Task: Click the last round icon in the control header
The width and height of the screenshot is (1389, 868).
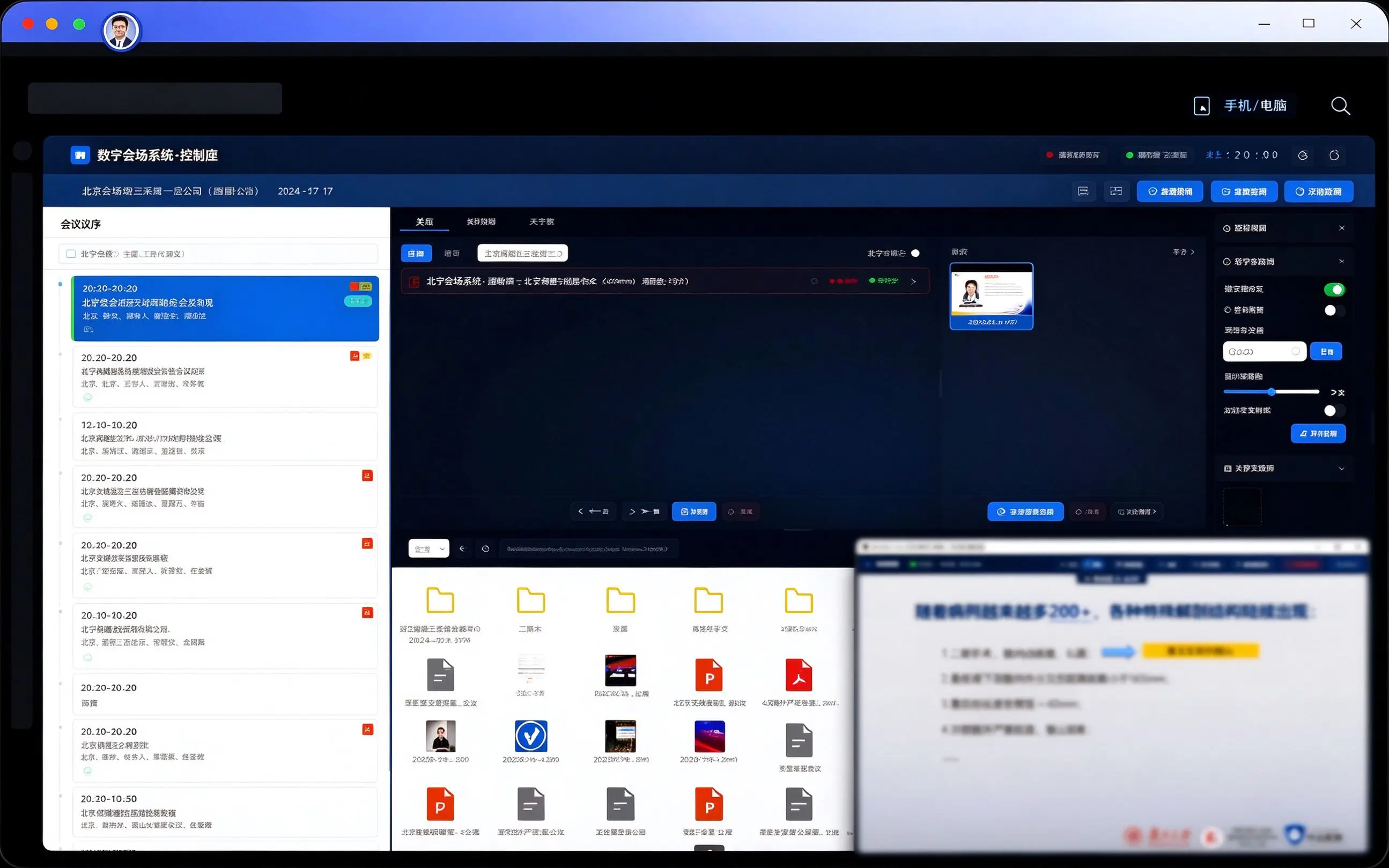Action: [1334, 155]
